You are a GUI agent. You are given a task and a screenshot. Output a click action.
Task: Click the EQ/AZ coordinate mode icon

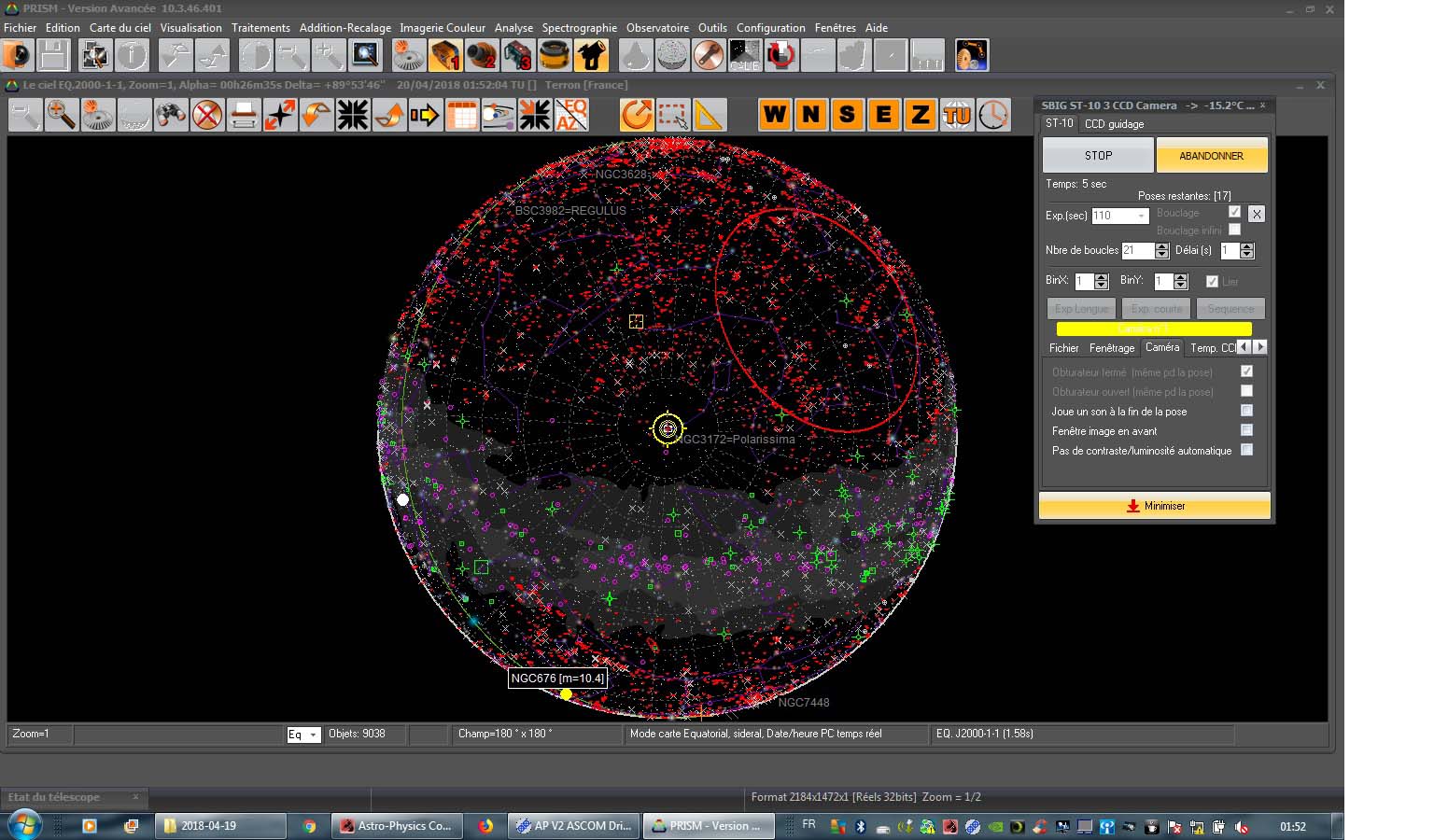571,116
